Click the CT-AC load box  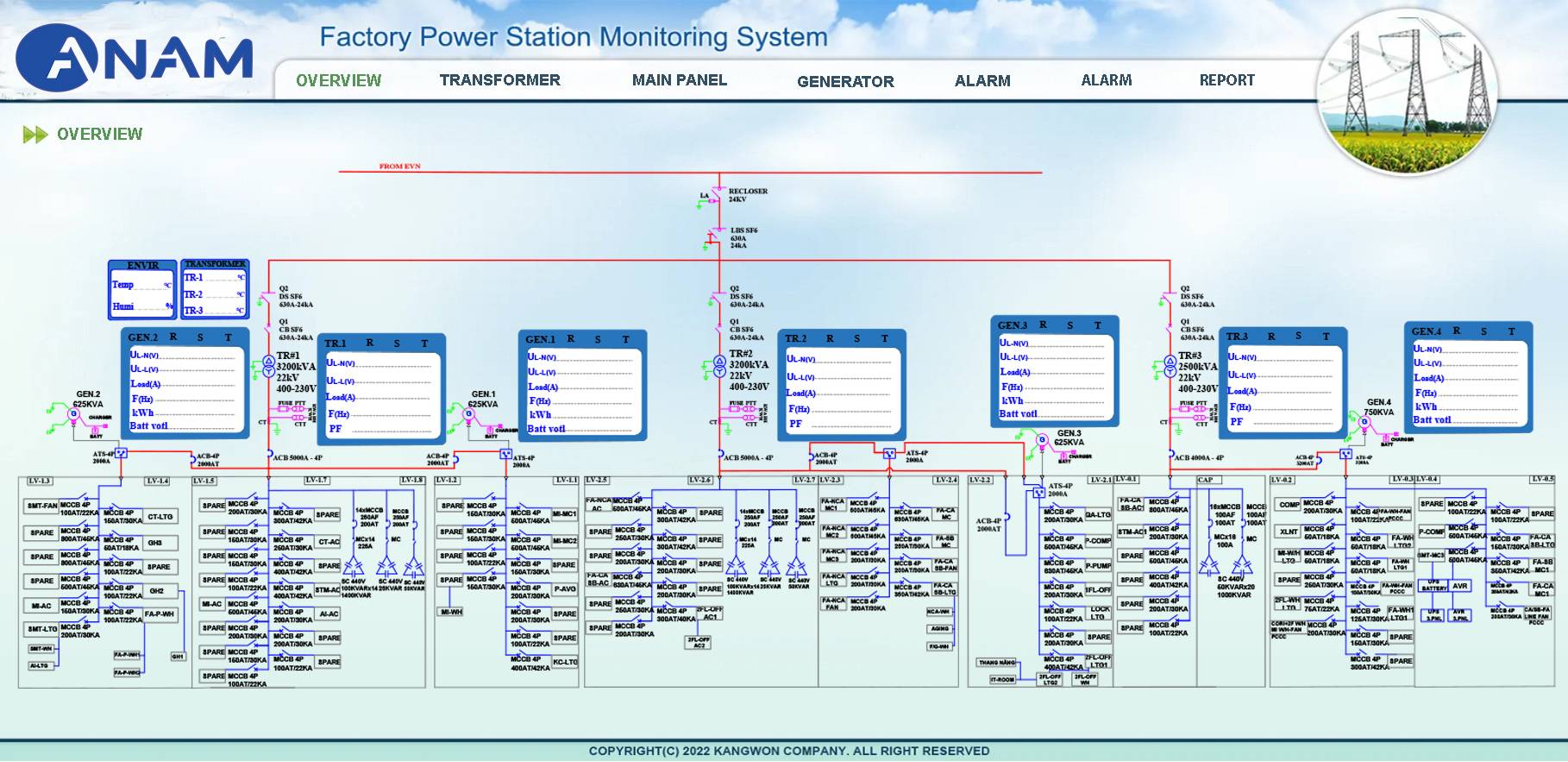329,542
